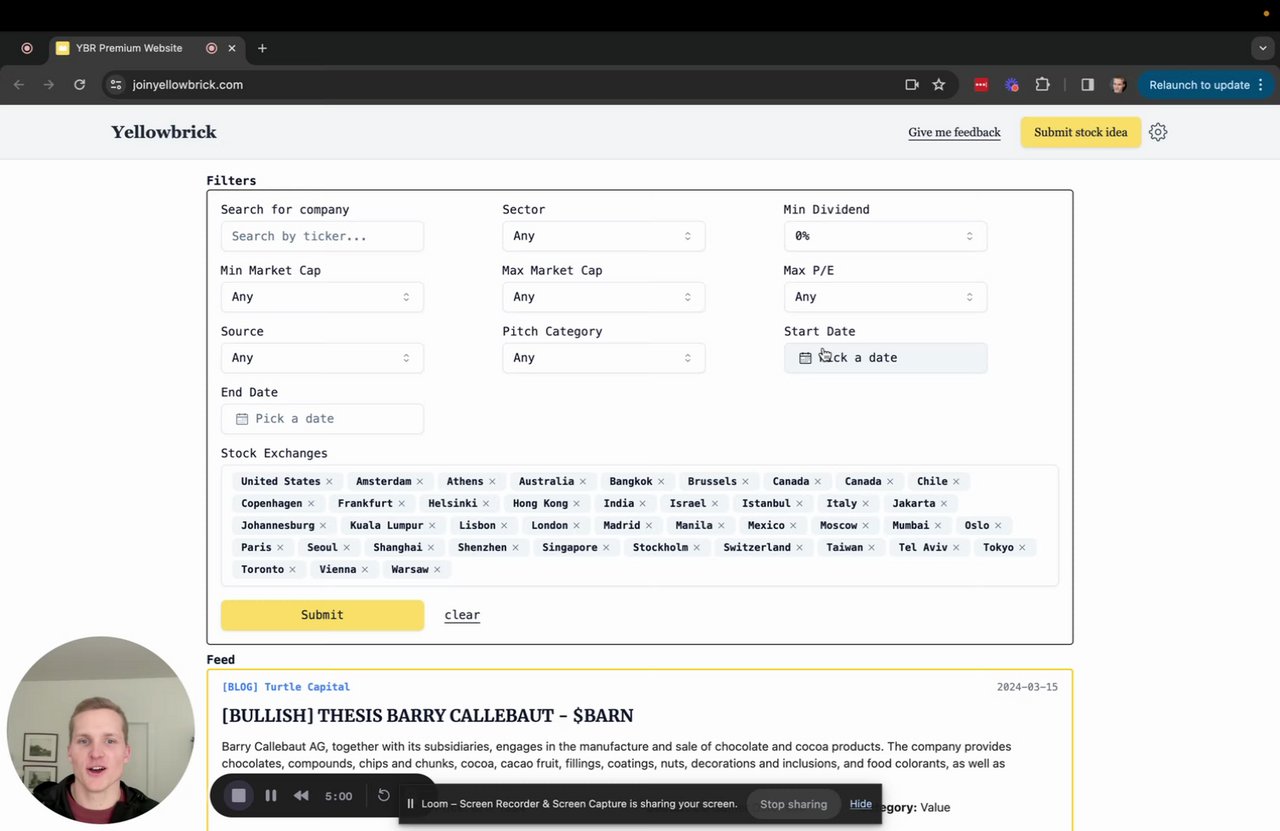Remove the United States exchange chip
The height and width of the screenshot is (831, 1280).
coord(329,482)
